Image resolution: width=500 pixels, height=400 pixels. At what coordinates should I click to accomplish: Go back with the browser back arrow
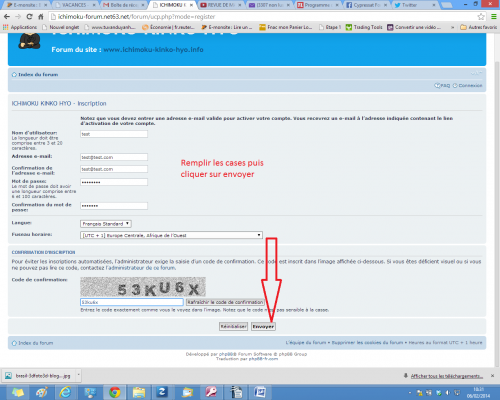click(x=7, y=16)
